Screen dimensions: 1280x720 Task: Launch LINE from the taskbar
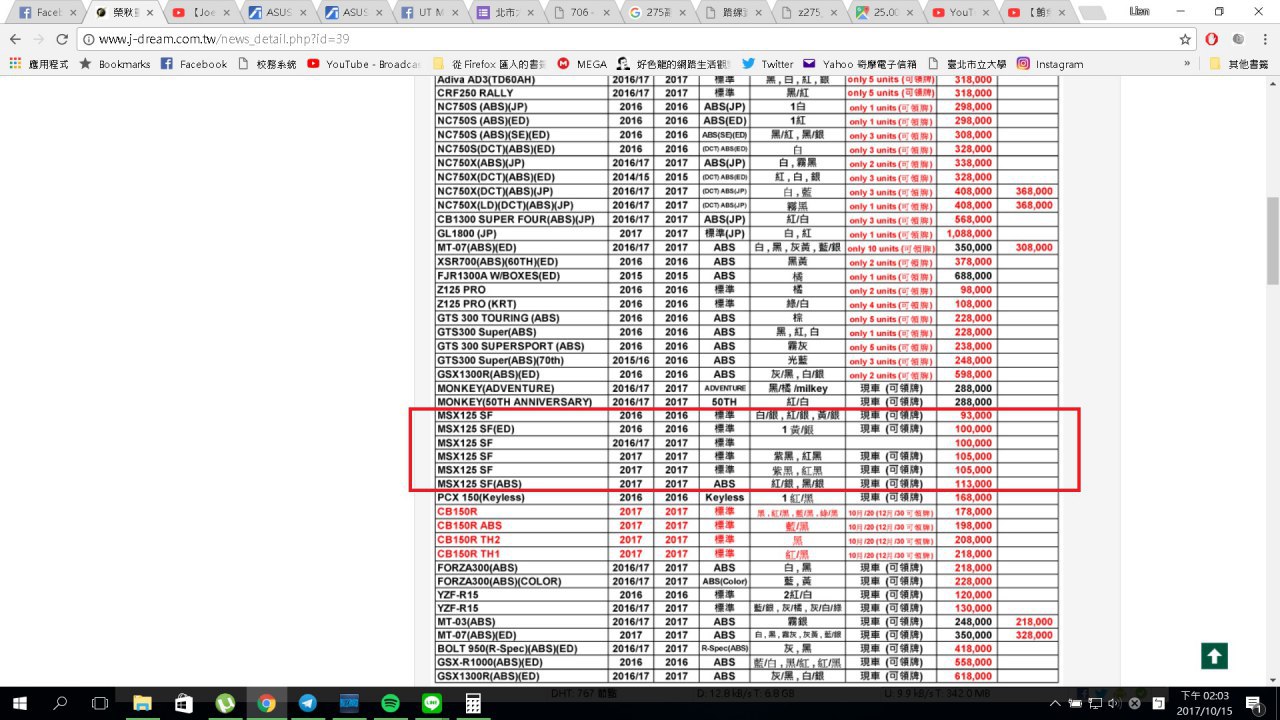click(x=432, y=703)
